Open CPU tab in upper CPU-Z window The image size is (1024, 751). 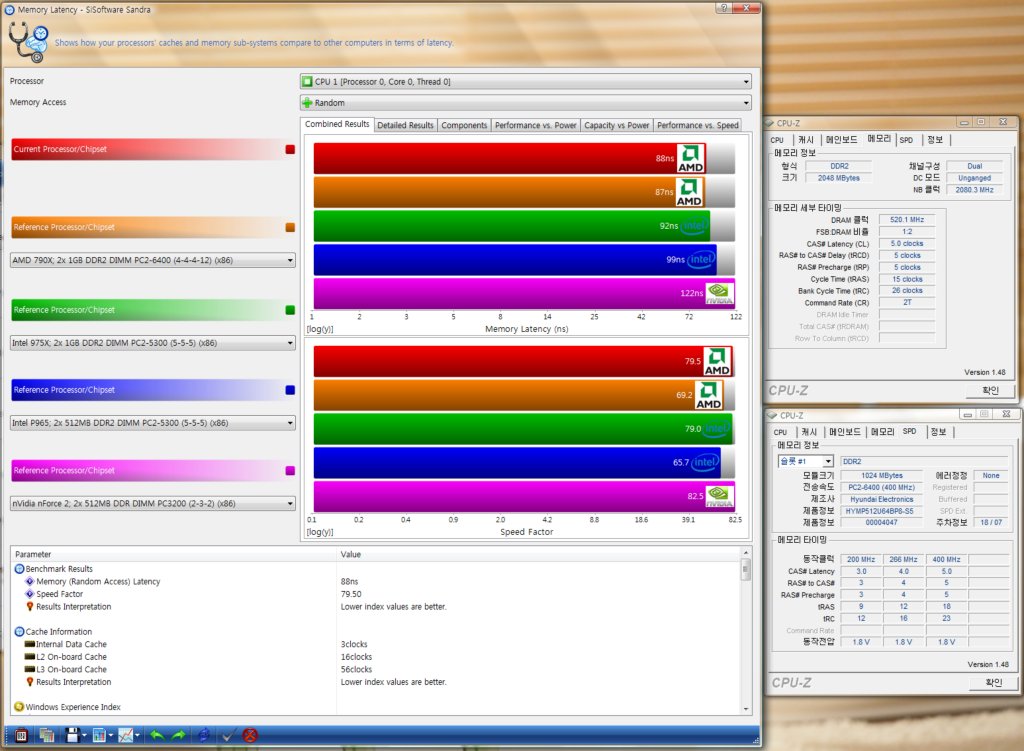point(777,140)
